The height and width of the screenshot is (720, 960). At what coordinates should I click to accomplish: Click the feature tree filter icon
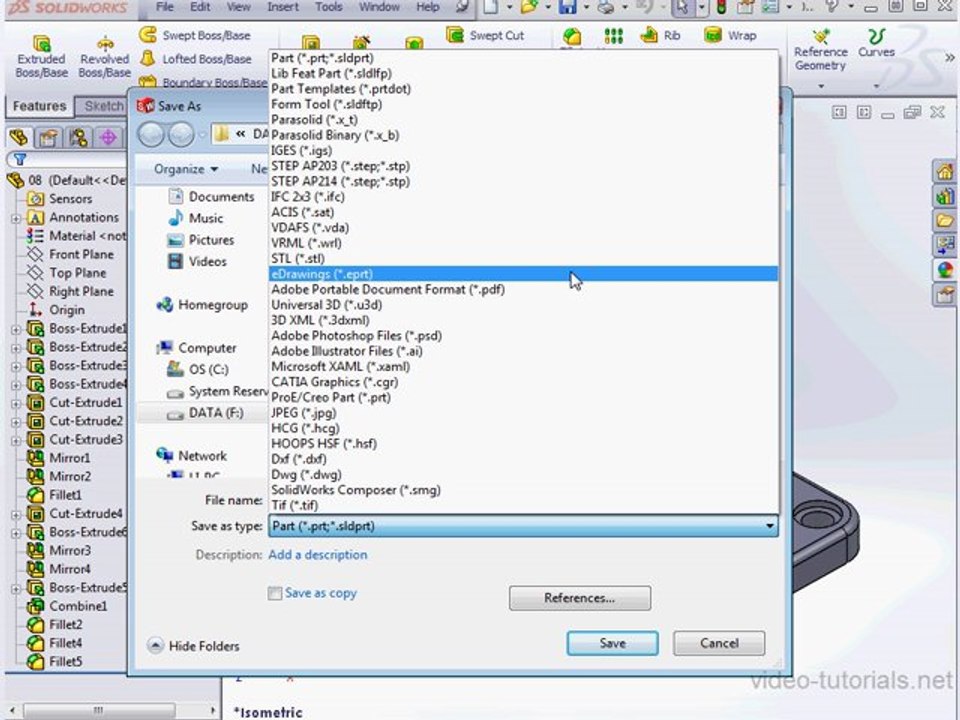20,160
